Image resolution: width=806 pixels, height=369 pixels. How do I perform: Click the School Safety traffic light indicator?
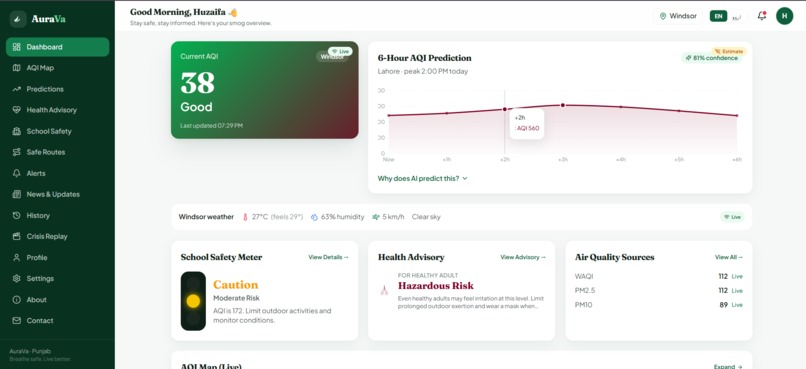coord(193,301)
